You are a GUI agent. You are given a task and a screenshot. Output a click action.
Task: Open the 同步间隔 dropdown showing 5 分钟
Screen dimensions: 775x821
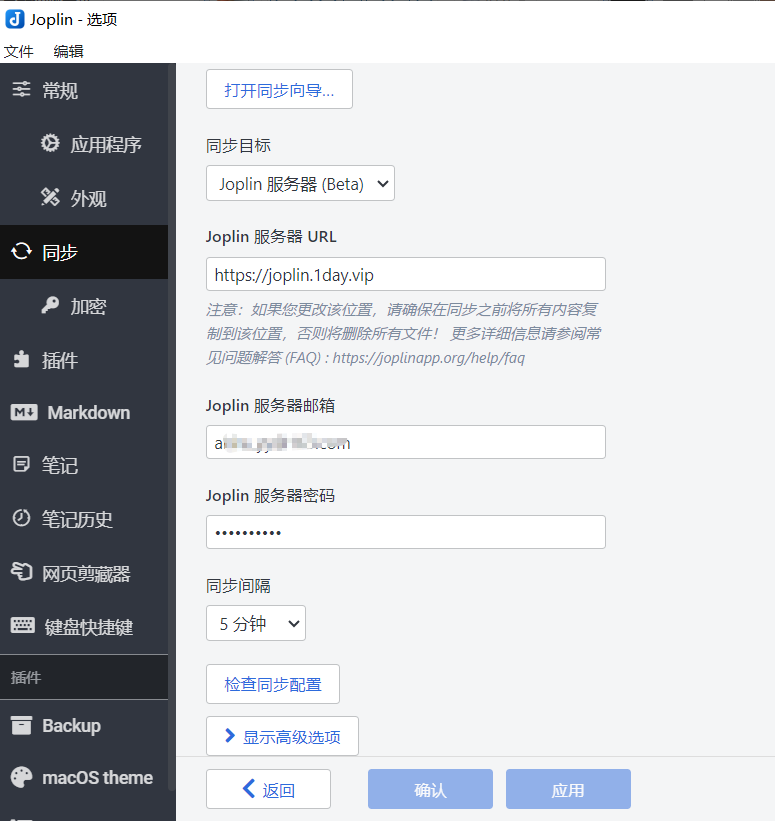pyautogui.click(x=256, y=623)
